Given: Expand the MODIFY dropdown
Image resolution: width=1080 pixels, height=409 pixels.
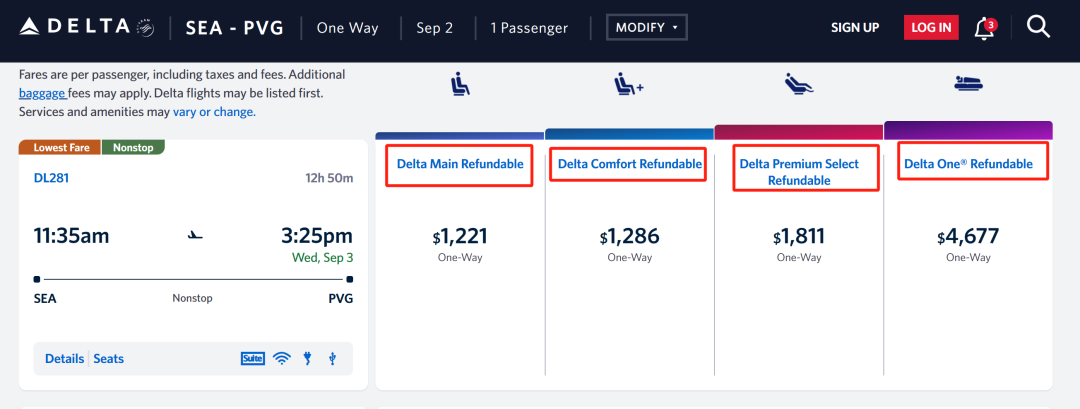Looking at the screenshot, I should point(647,28).
